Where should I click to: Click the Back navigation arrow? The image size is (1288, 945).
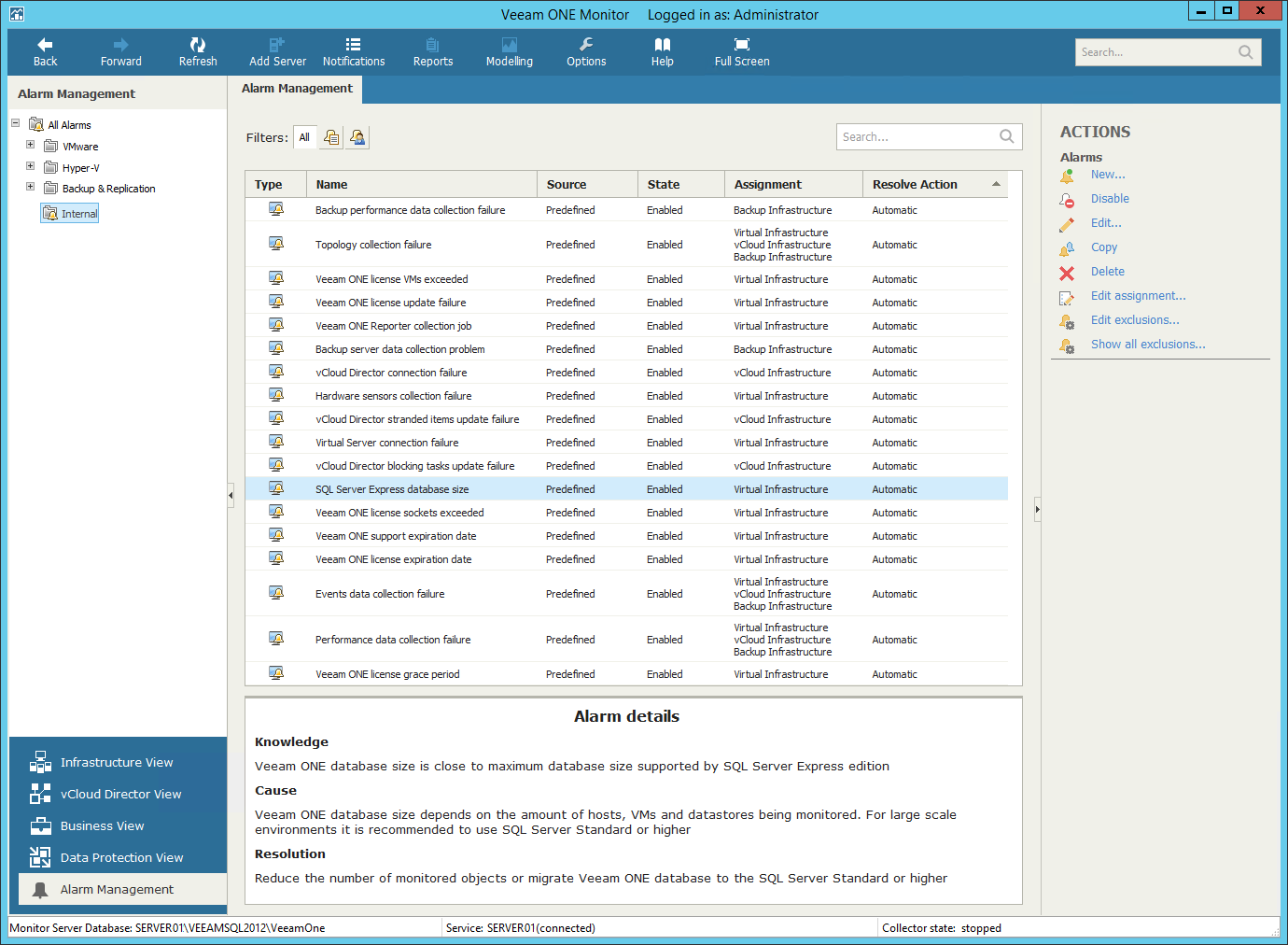pyautogui.click(x=45, y=44)
